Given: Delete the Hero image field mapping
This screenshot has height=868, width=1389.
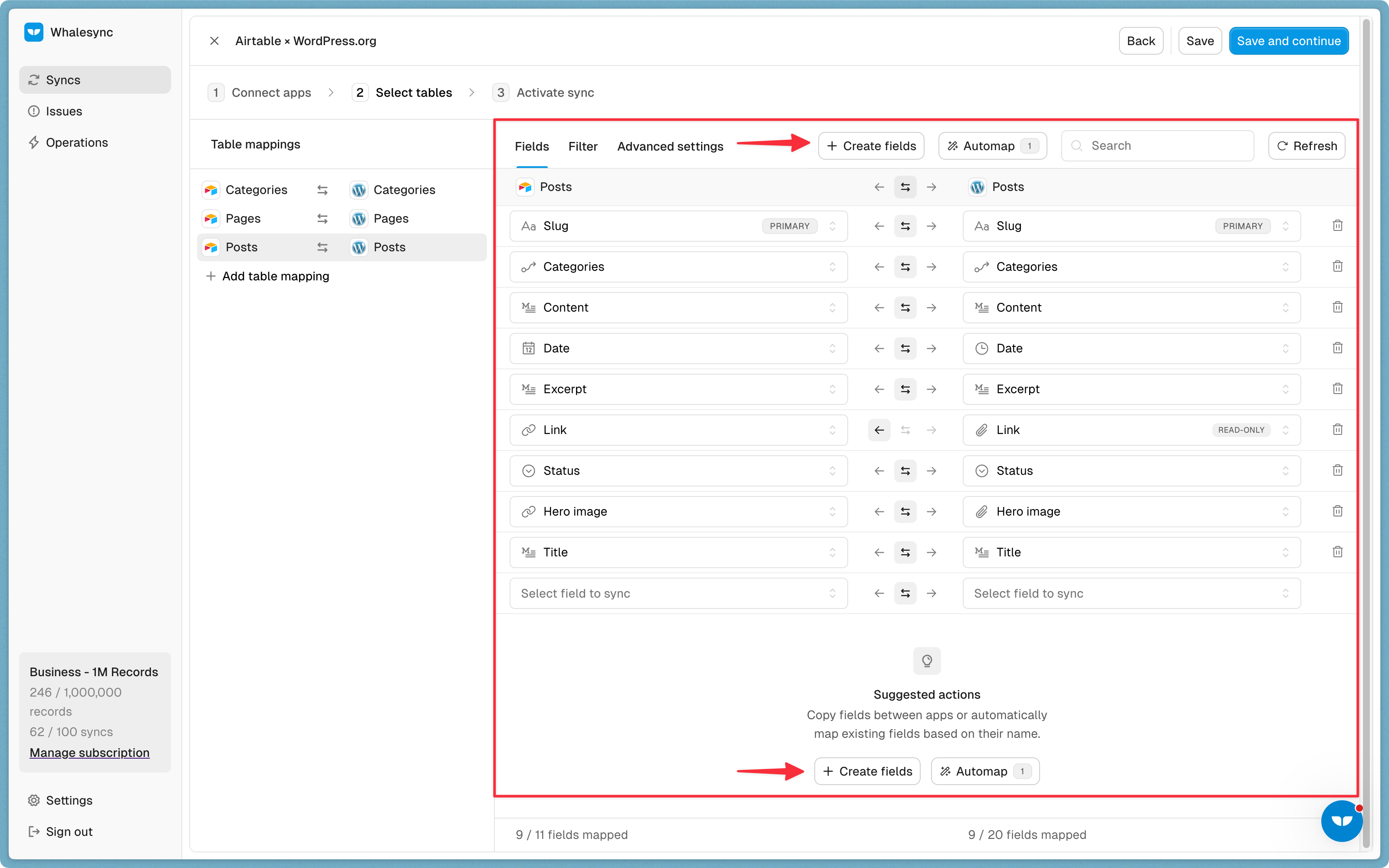Looking at the screenshot, I should tap(1337, 511).
